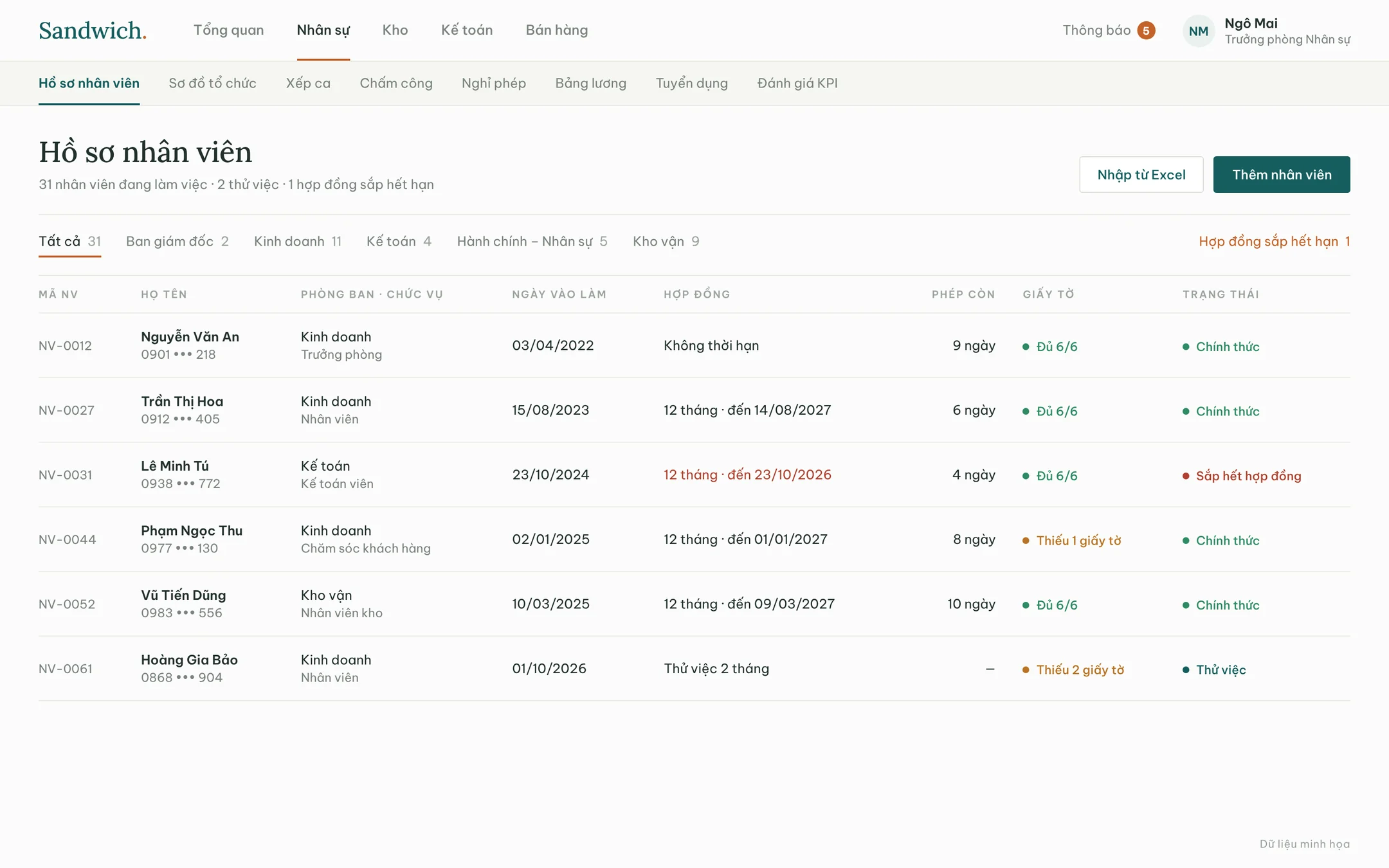Select the Tất cả 31 filter
This screenshot has height=868, width=1389.
69,241
